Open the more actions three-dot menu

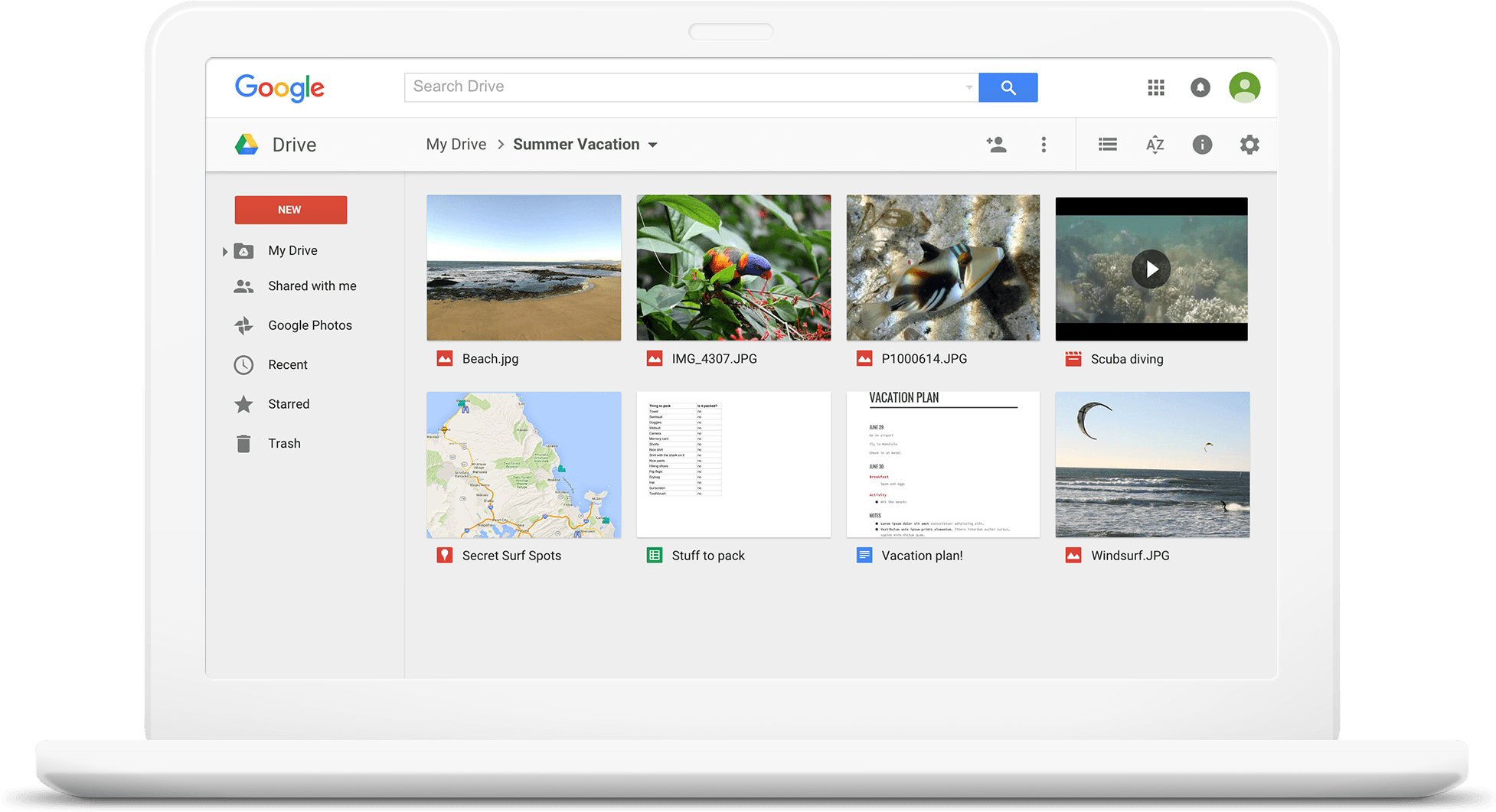(1044, 145)
